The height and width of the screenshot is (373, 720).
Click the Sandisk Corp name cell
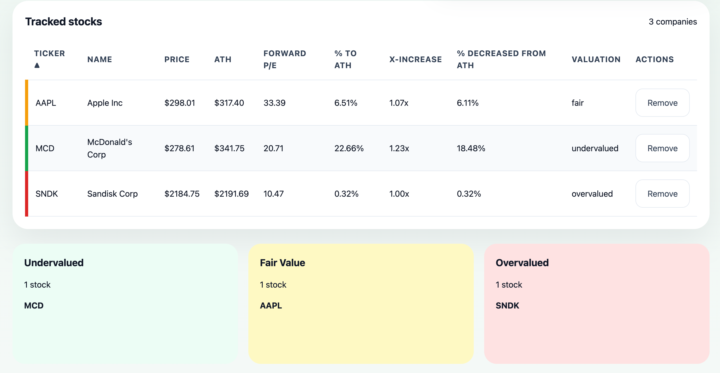(112, 194)
